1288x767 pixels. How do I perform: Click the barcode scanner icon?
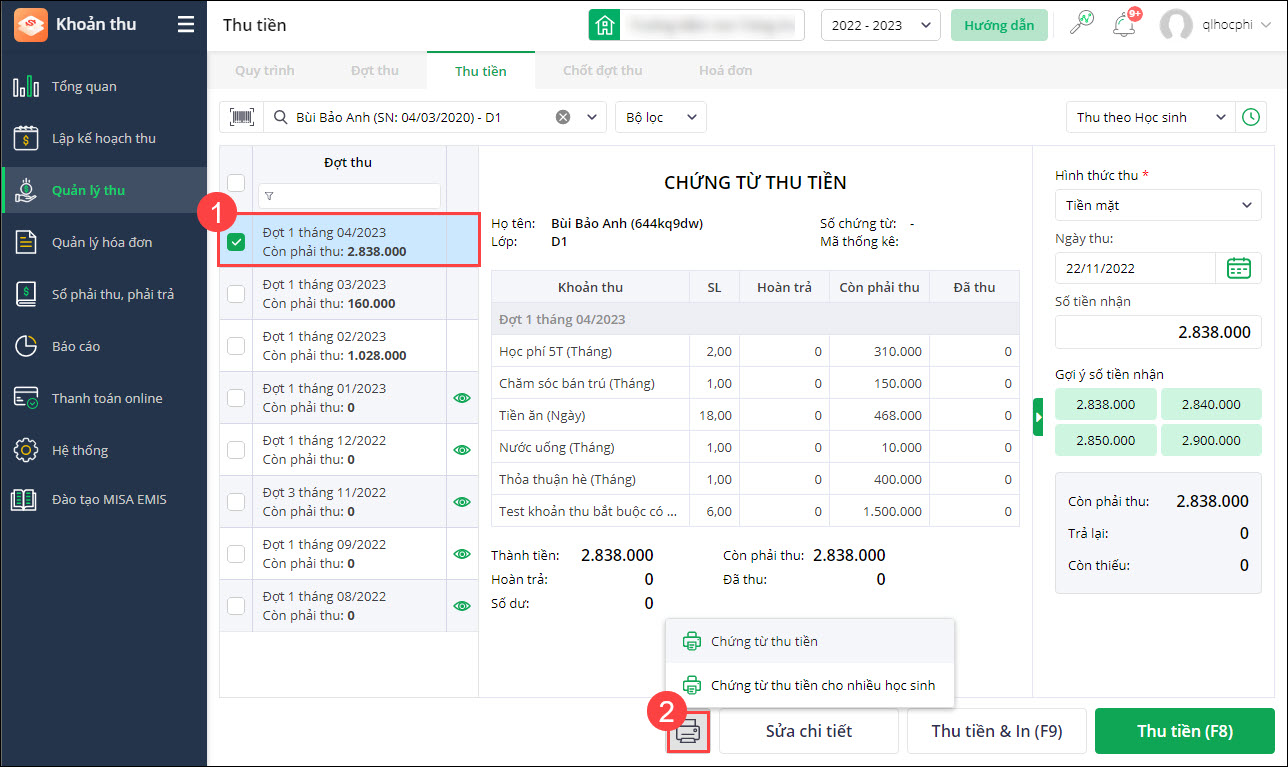(242, 117)
